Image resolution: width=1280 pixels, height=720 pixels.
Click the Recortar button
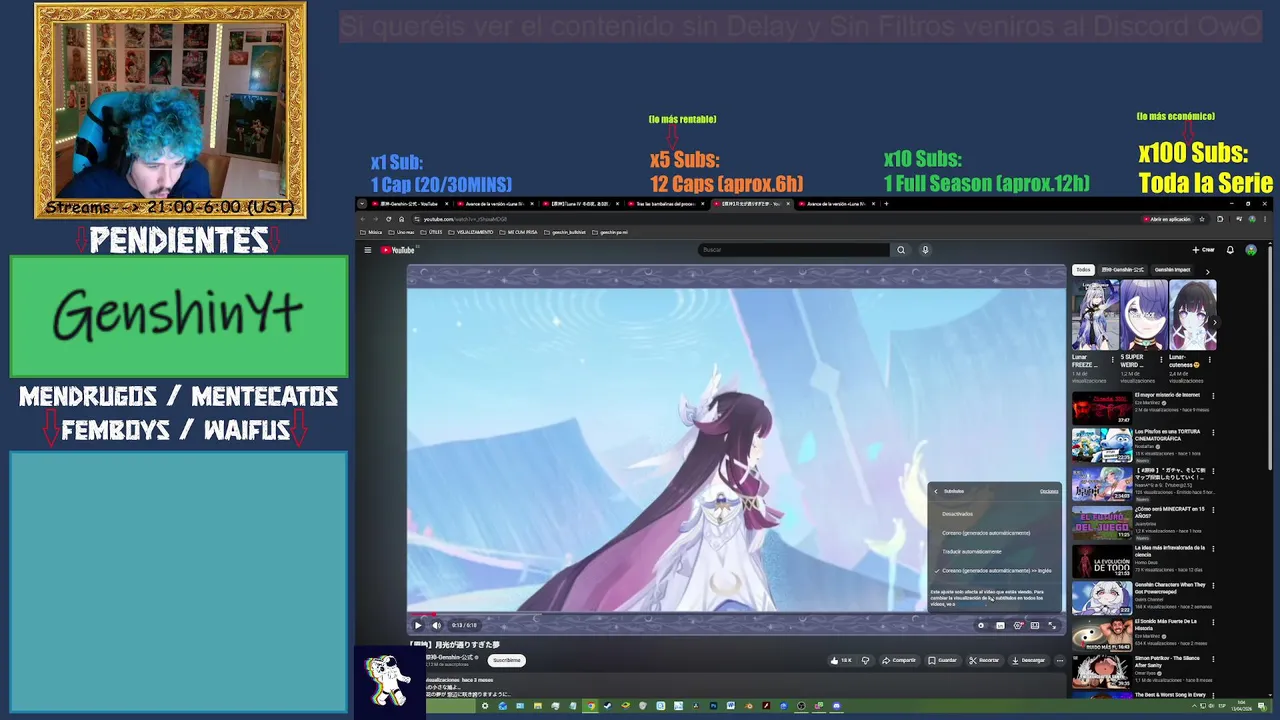click(984, 660)
